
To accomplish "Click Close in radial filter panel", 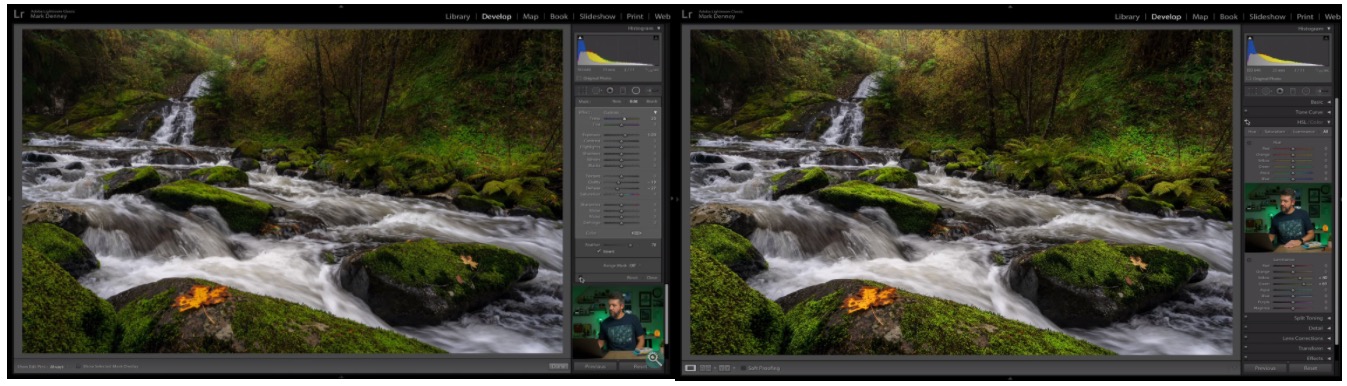I will pos(651,277).
